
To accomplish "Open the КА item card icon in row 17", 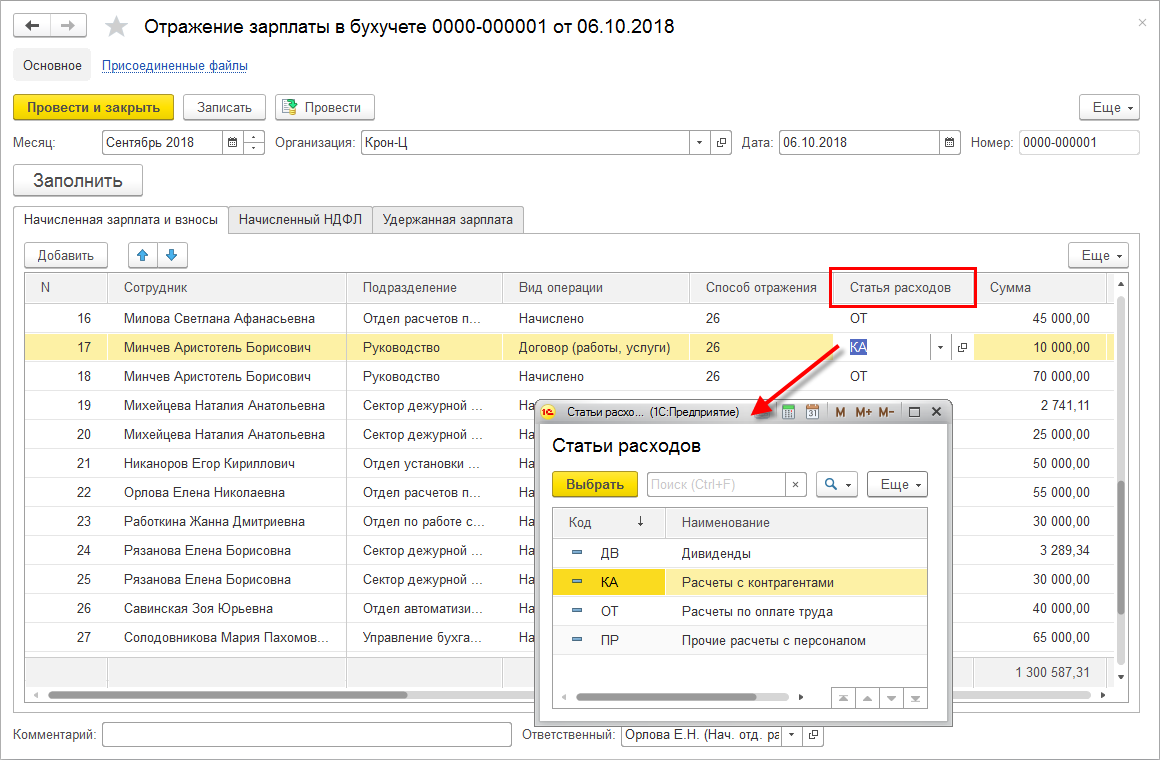I will click(x=962, y=347).
